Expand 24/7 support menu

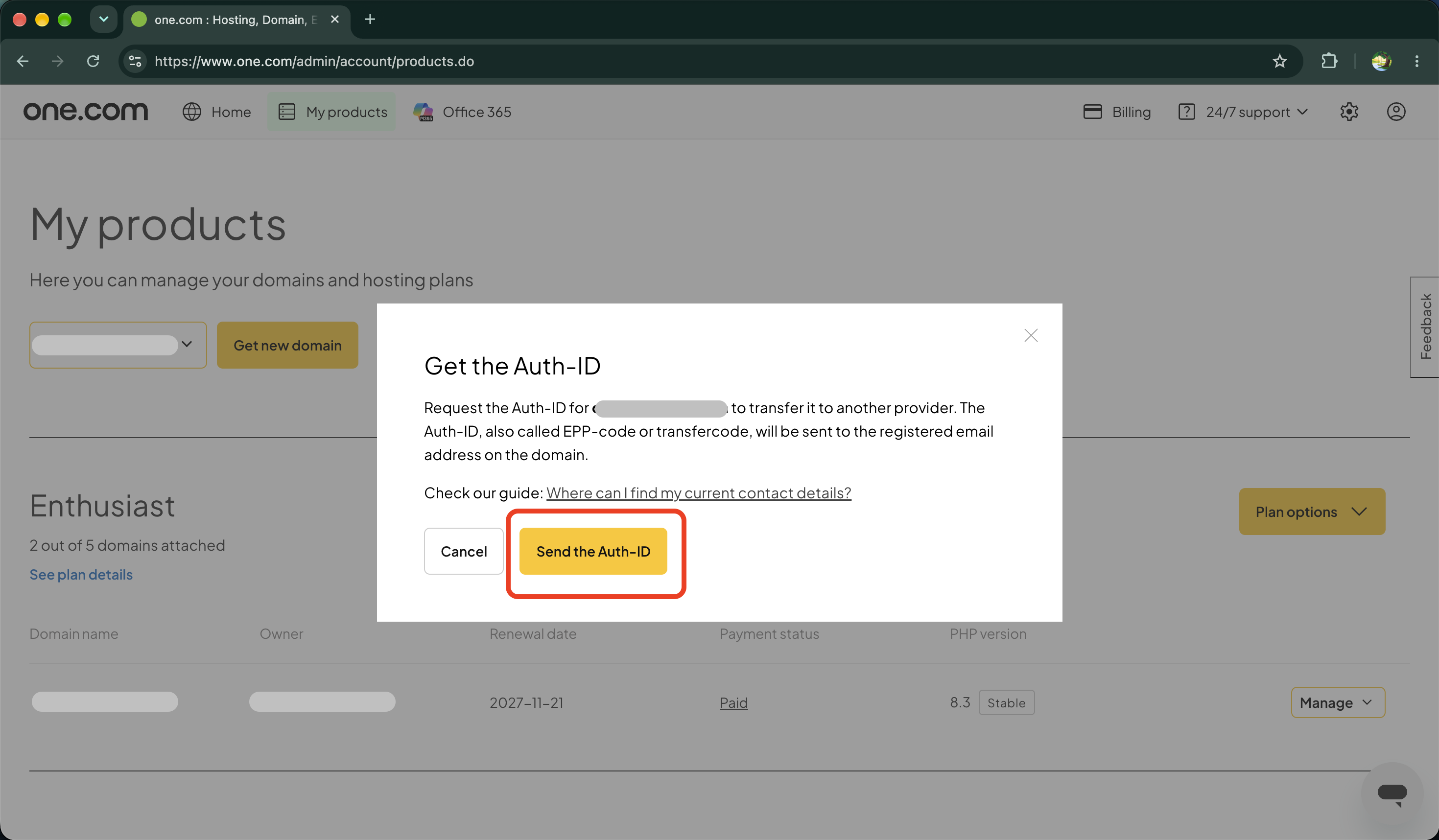click(1243, 112)
